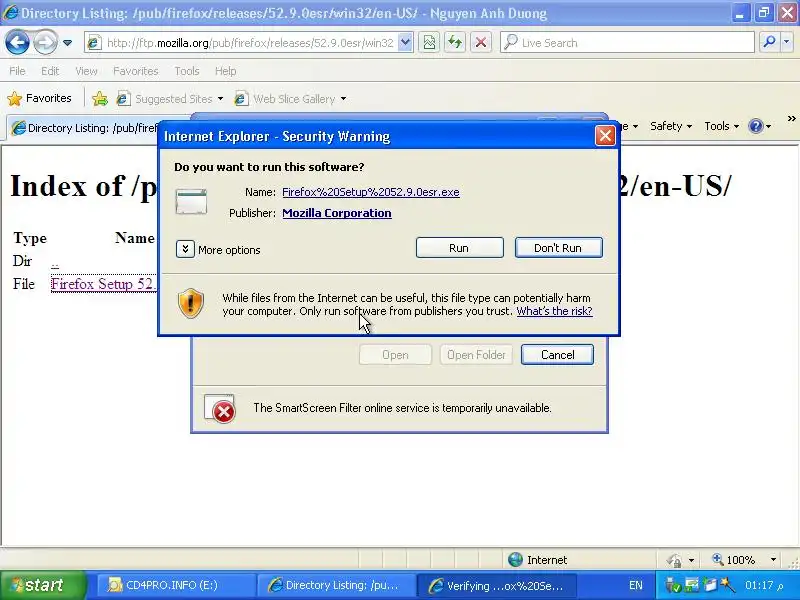This screenshot has width=800, height=600.
Task: Click the Firefox Setup exe name link
Action: pyautogui.click(x=371, y=192)
